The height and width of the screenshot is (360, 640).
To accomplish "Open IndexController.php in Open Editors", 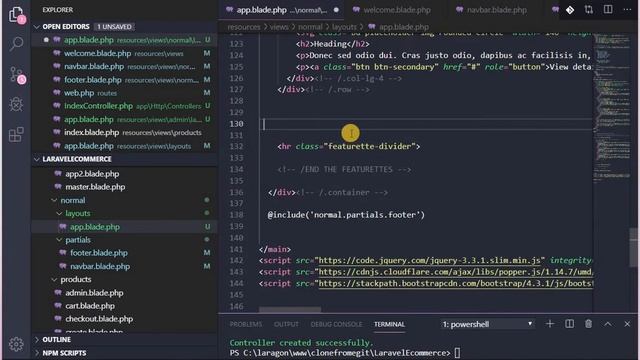I will (124, 106).
